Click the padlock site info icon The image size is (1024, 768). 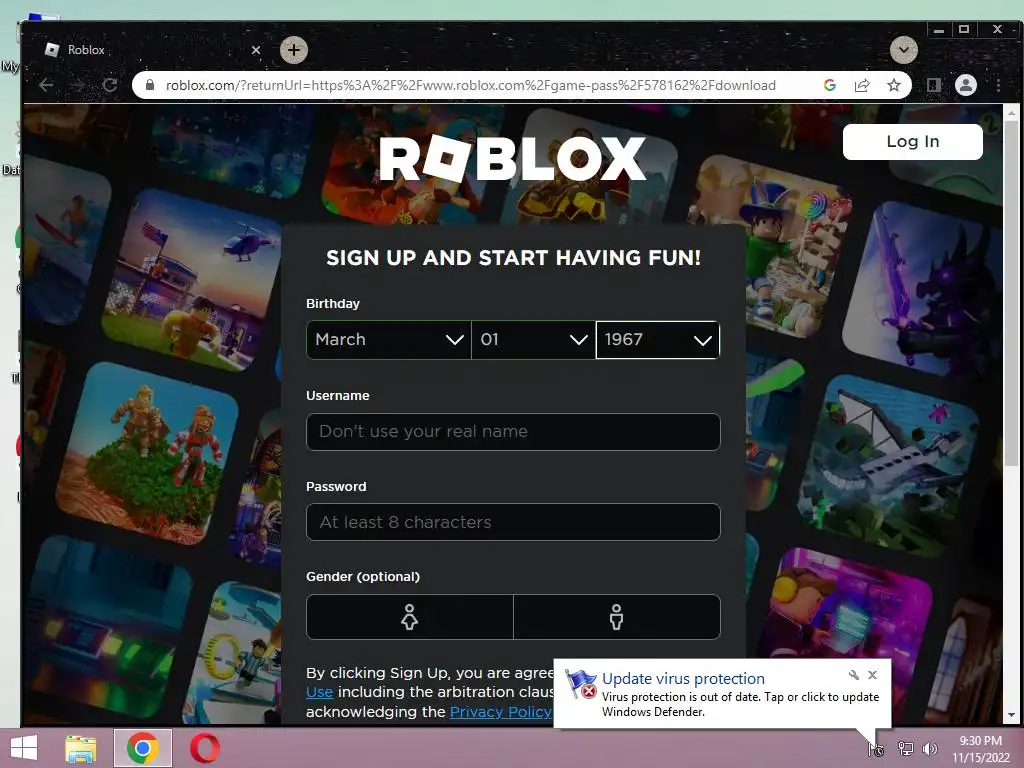[x=150, y=85]
